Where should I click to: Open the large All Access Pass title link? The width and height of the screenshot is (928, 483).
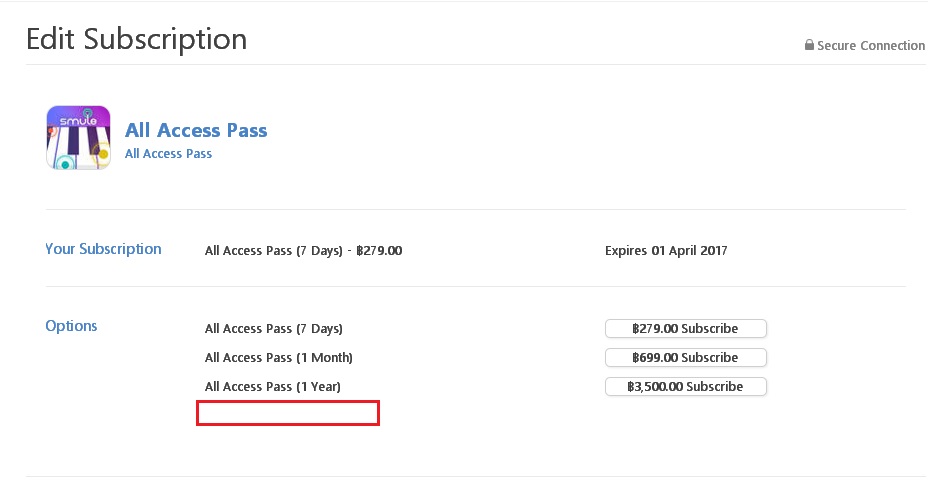coord(196,130)
